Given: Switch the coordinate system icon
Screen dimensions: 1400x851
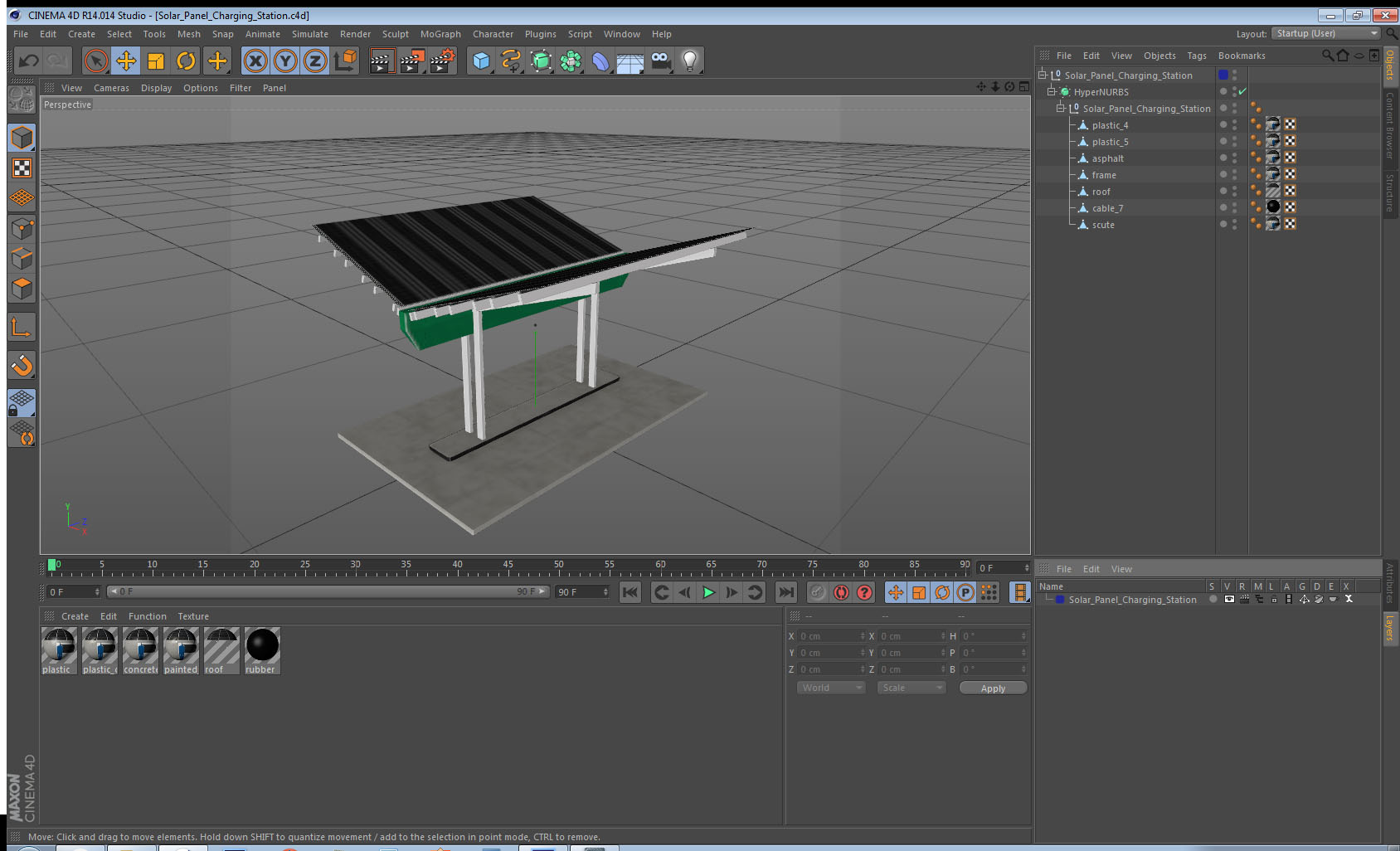Looking at the screenshot, I should point(345,61).
